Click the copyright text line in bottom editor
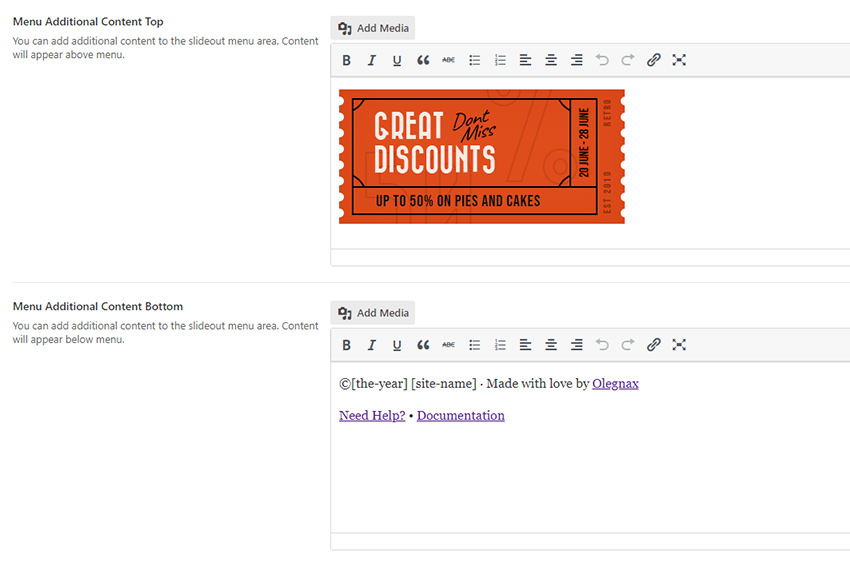 [x=489, y=384]
